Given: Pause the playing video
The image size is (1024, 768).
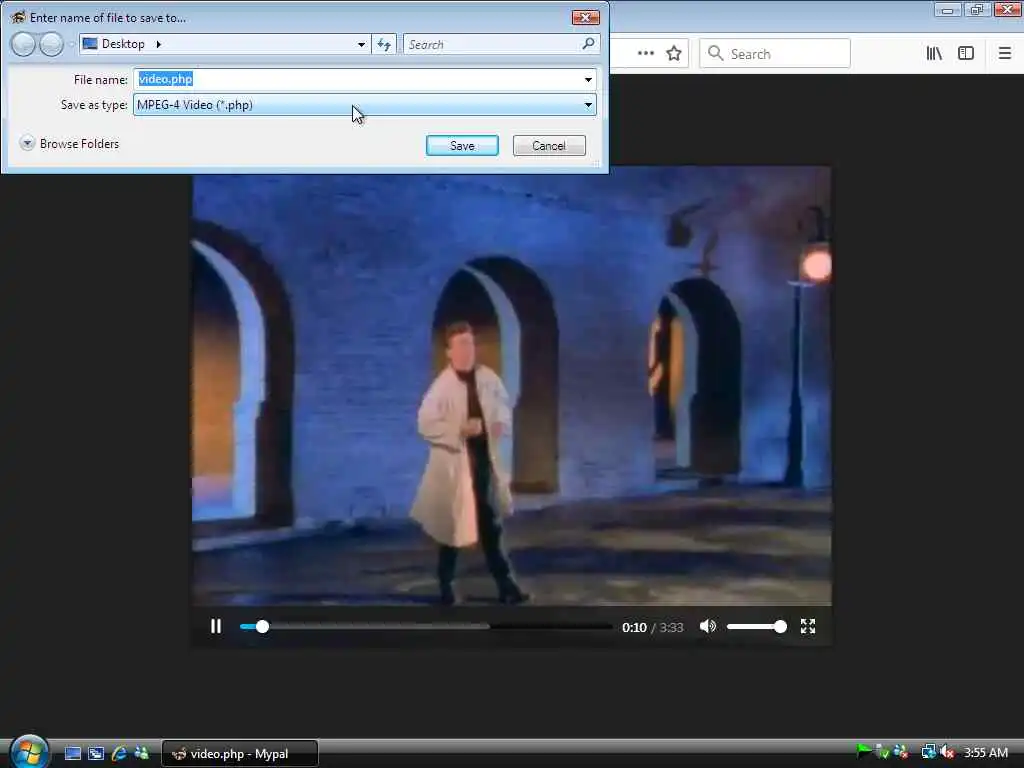Looking at the screenshot, I should 216,627.
